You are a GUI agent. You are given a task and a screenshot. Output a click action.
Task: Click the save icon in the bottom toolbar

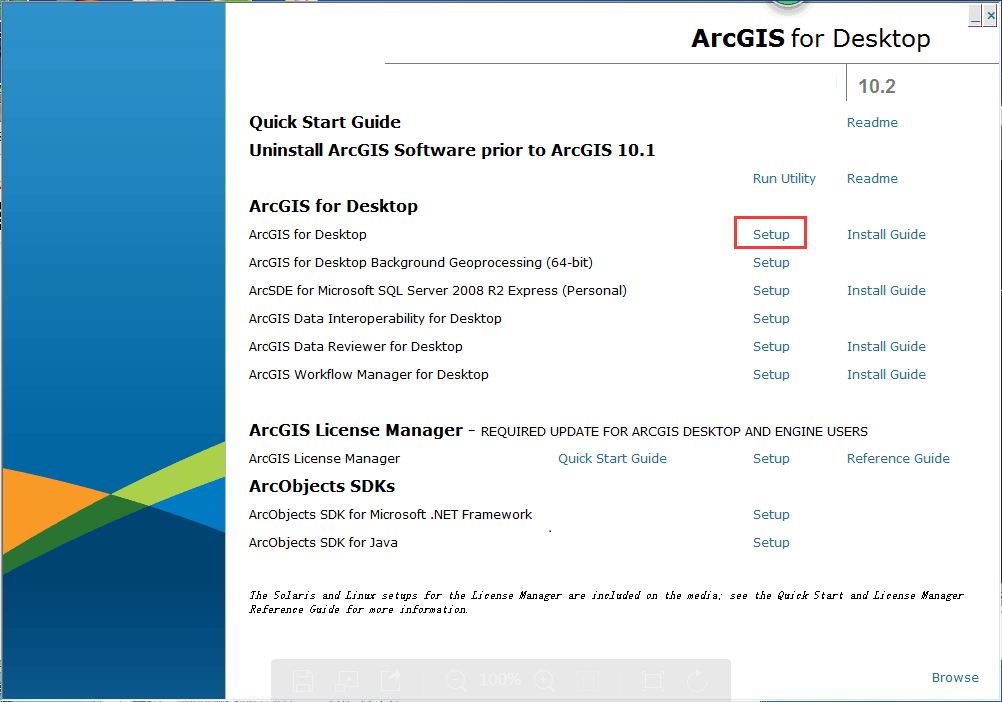303,681
